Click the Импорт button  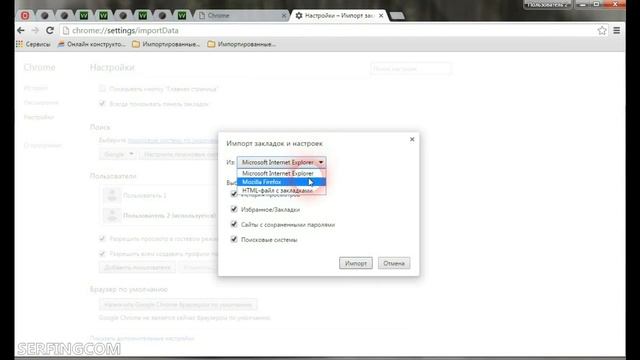356,263
